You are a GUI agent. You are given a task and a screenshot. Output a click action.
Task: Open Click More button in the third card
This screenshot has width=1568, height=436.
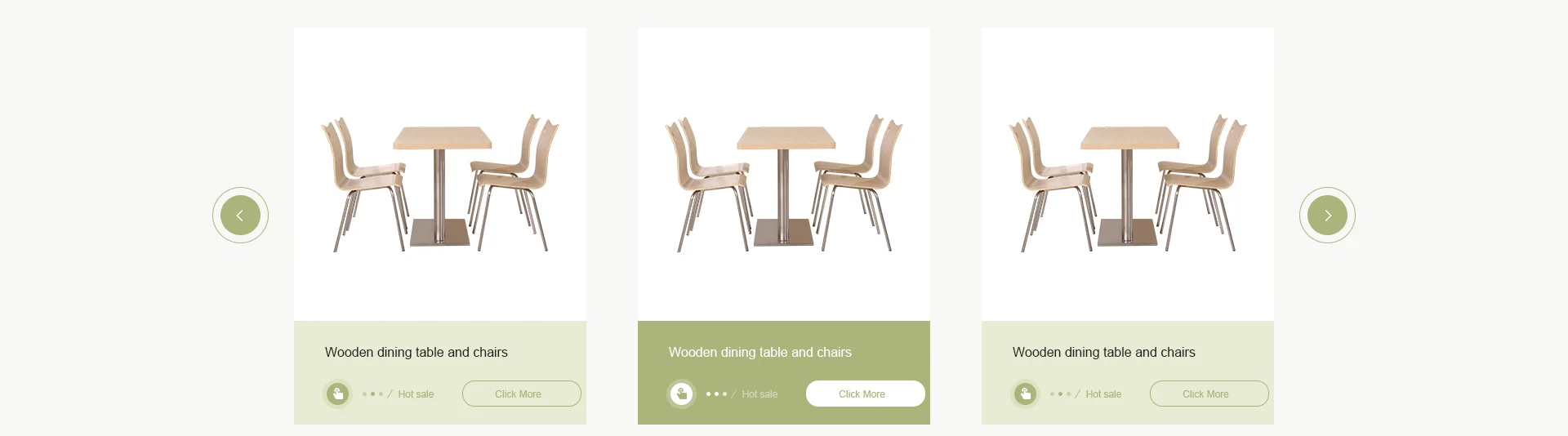[1209, 394]
